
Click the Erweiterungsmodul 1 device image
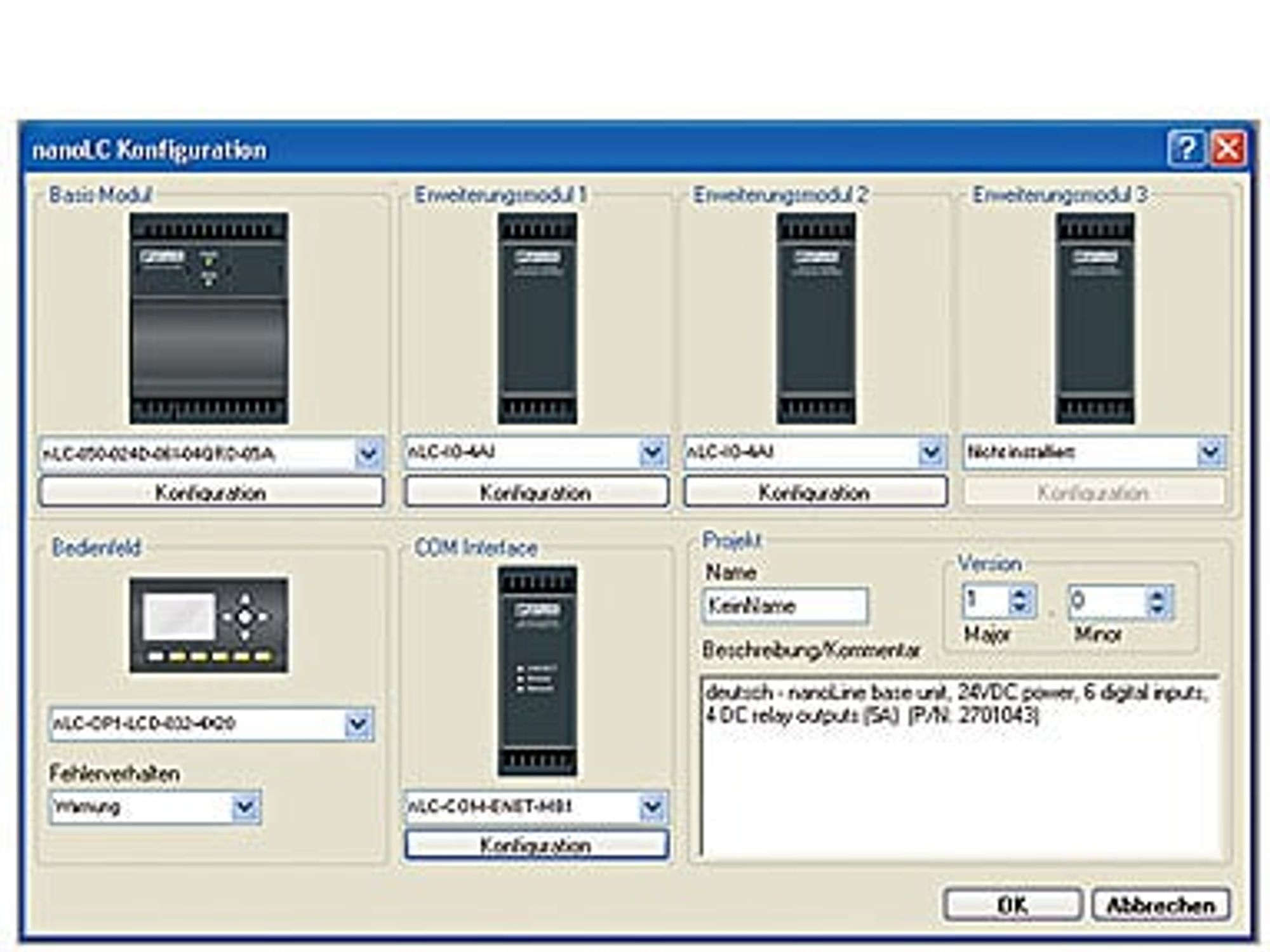pos(537,318)
